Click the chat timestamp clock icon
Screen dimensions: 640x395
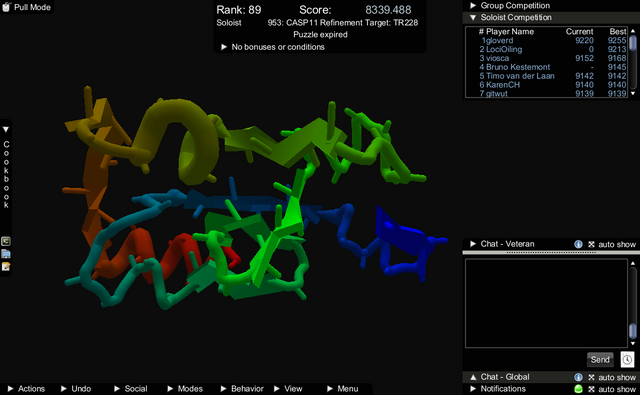627,359
